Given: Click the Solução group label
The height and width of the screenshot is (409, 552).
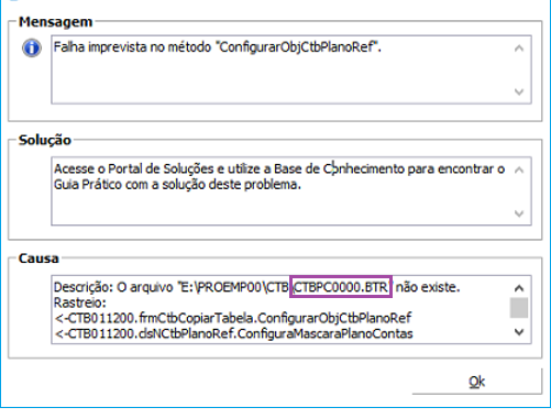Looking at the screenshot, I should pyautogui.click(x=45, y=140).
